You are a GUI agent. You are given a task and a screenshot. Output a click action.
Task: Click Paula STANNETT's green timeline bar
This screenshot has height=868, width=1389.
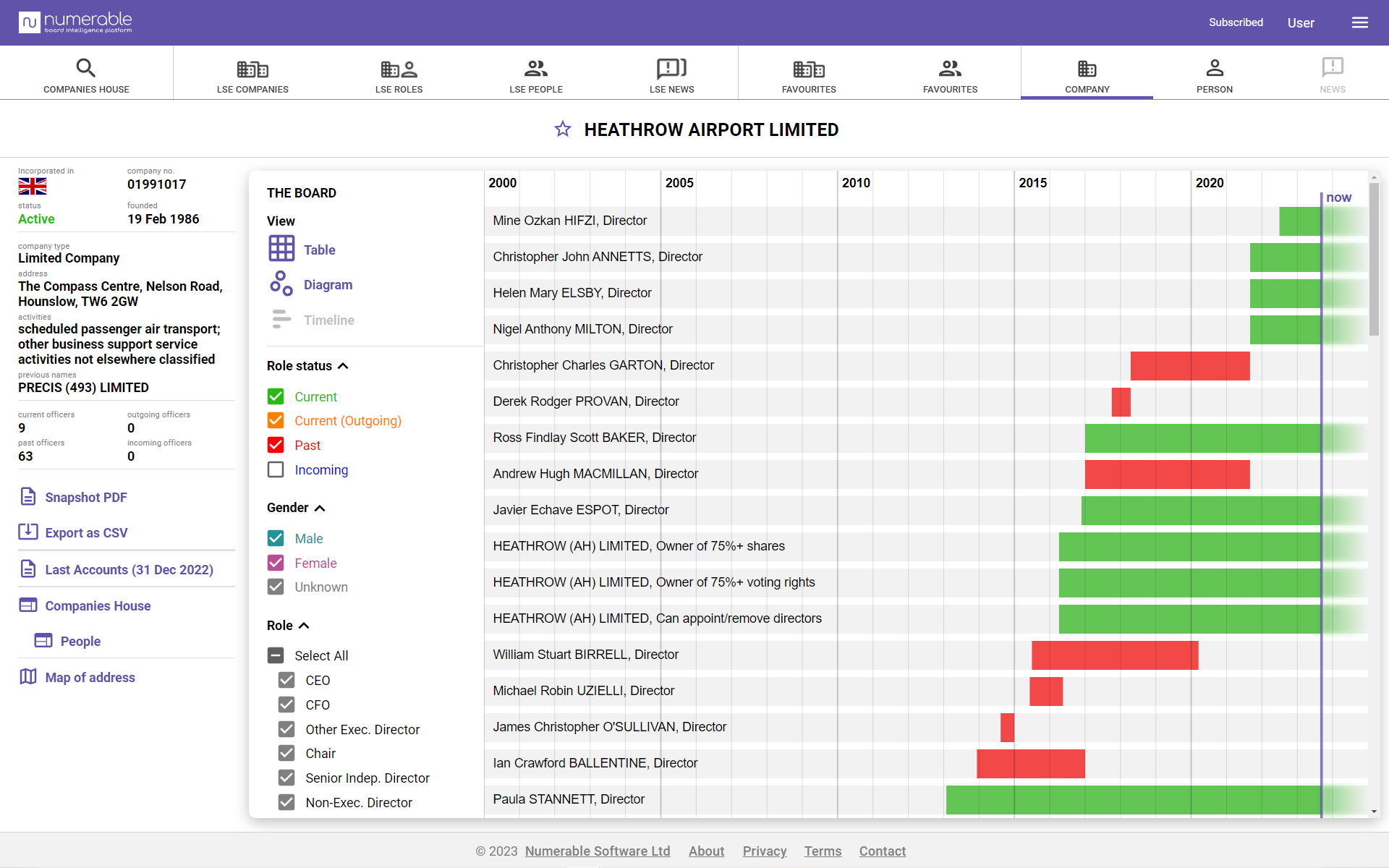[1133, 799]
